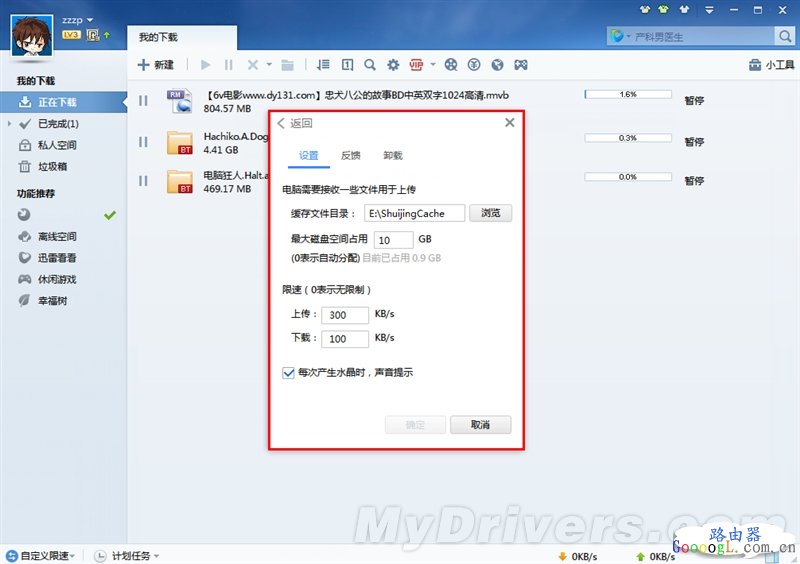This screenshot has width=800, height=564.
Task: Expand the 已完成(1) tree item
Action: (9, 124)
